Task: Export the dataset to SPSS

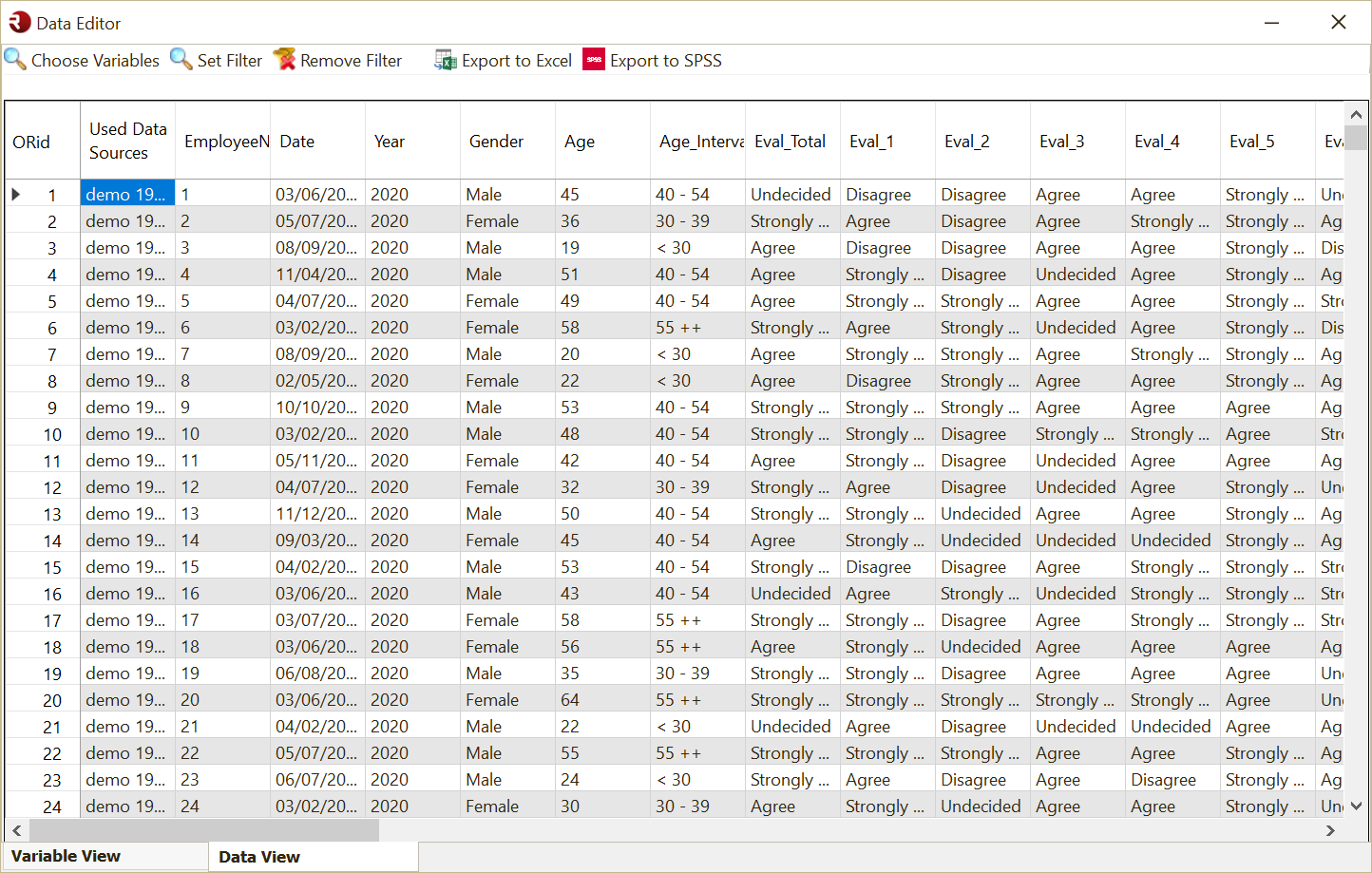Action: [x=652, y=59]
